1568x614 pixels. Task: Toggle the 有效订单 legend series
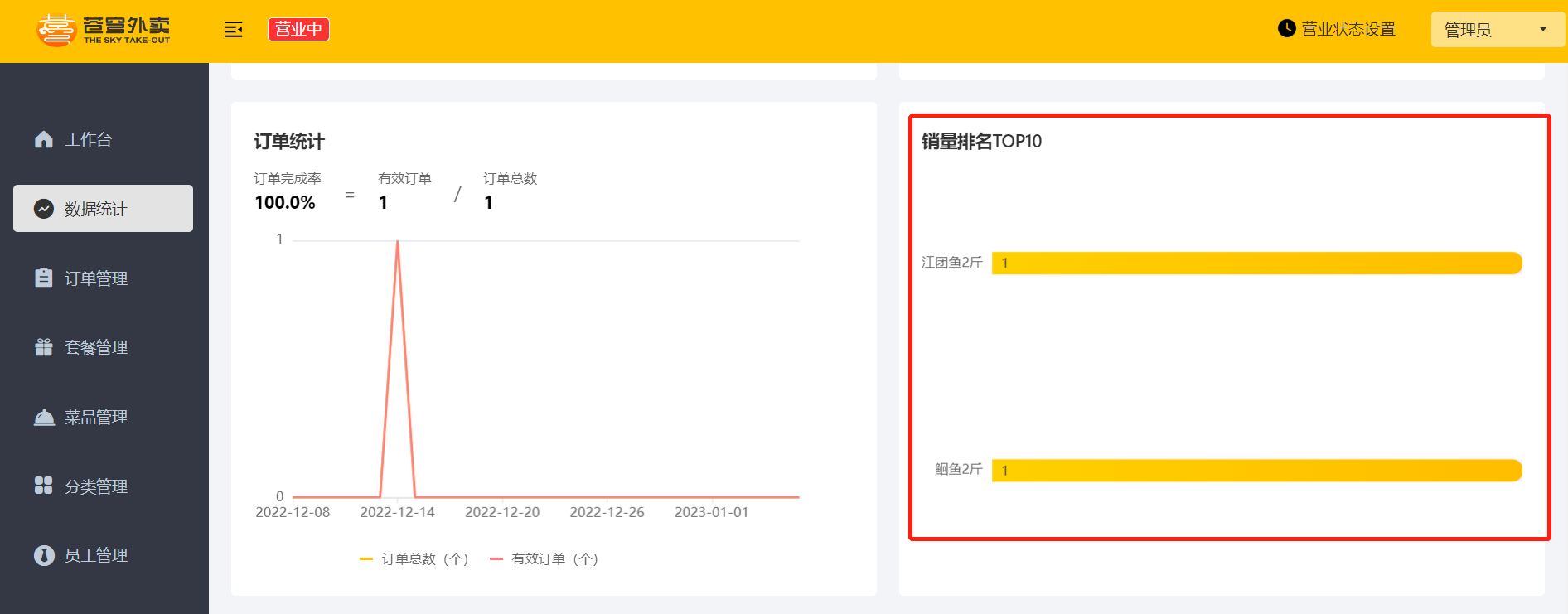544,559
